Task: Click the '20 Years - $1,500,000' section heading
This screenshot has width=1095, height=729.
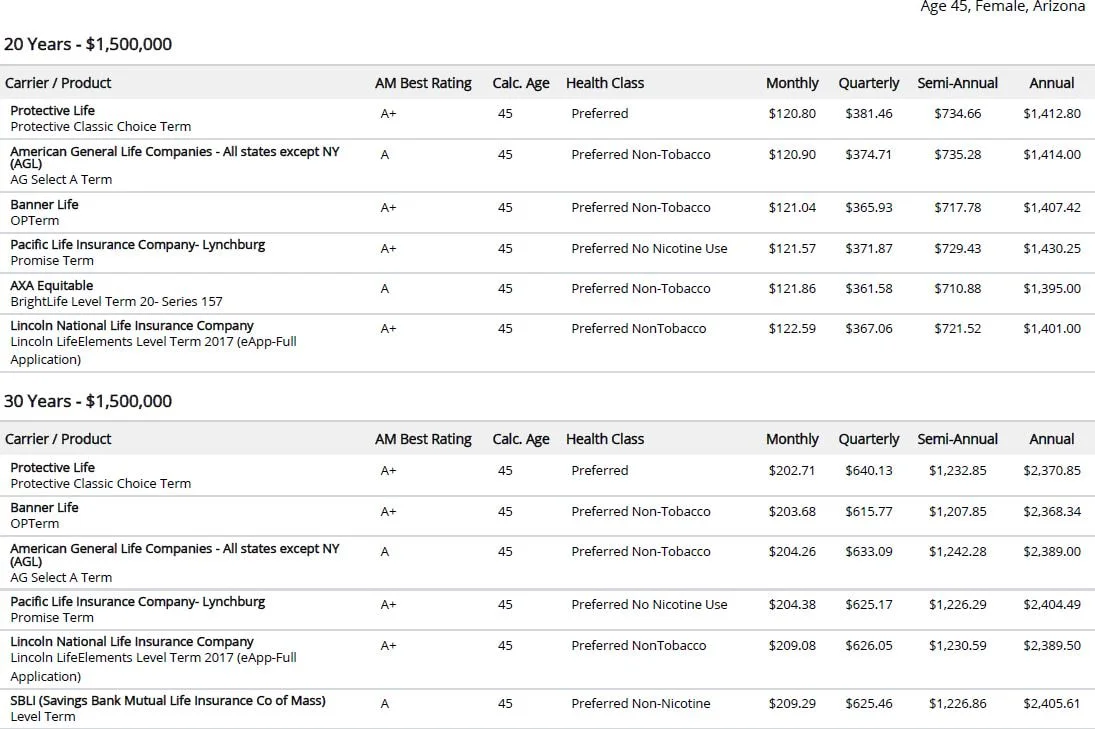Action: (88, 44)
